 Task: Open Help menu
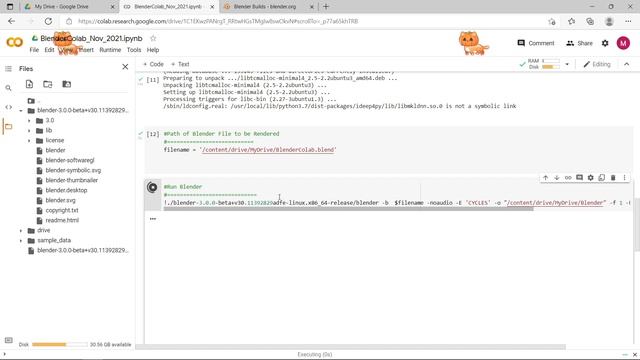click(153, 50)
